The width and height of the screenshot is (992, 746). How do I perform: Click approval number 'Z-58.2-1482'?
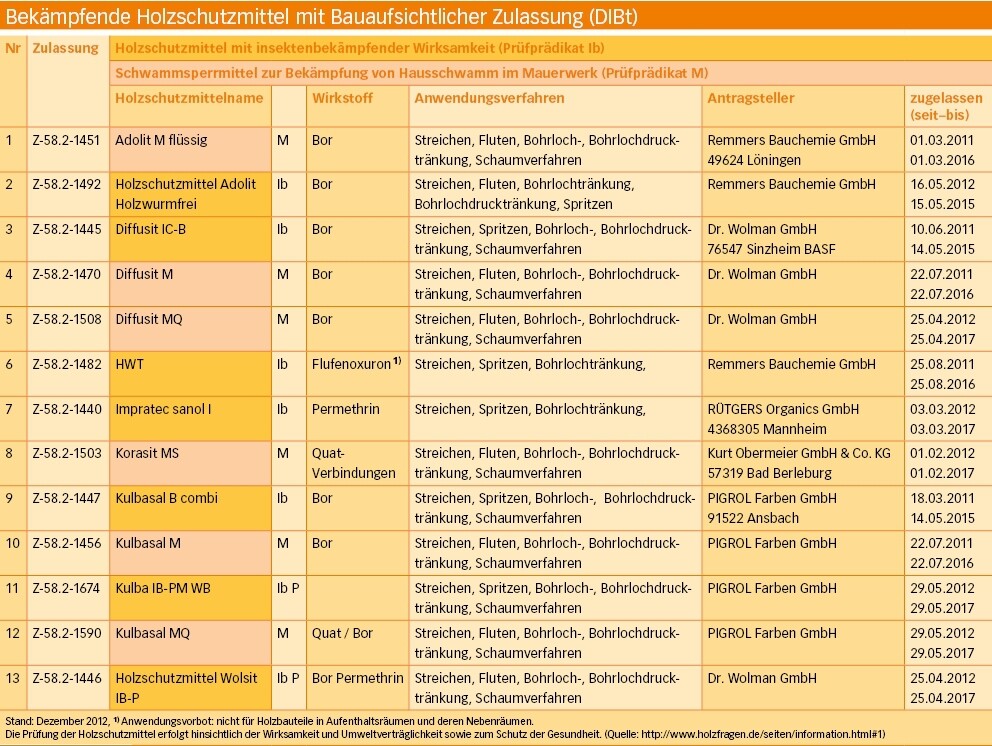66,364
